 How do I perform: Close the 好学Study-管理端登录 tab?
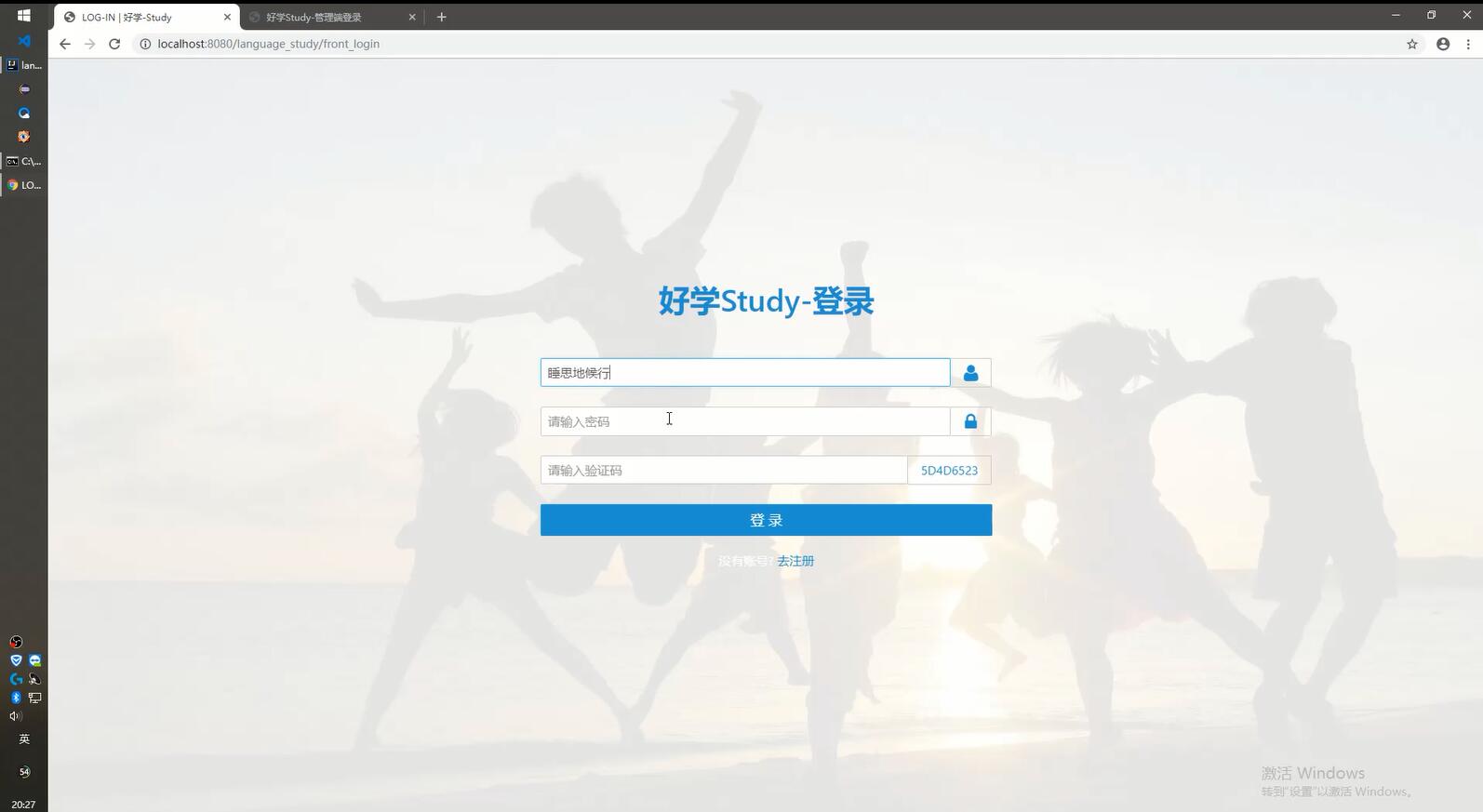pos(413,17)
